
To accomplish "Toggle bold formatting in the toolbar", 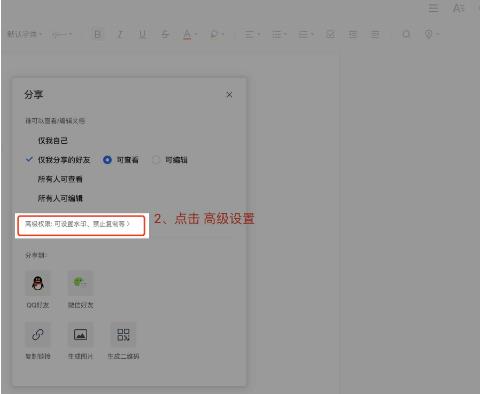I will click(98, 34).
